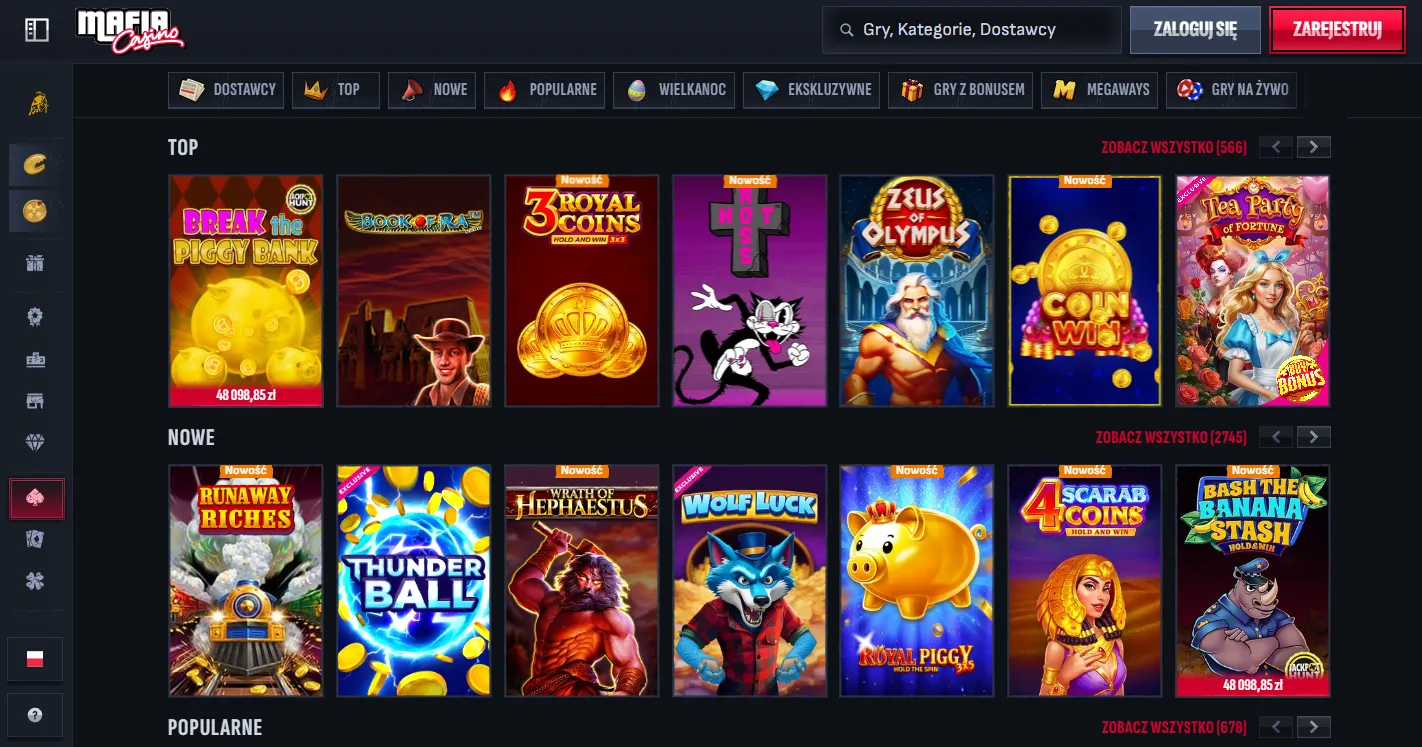Select the Nowe category tab
Screen dimensions: 1422x747
(432, 90)
